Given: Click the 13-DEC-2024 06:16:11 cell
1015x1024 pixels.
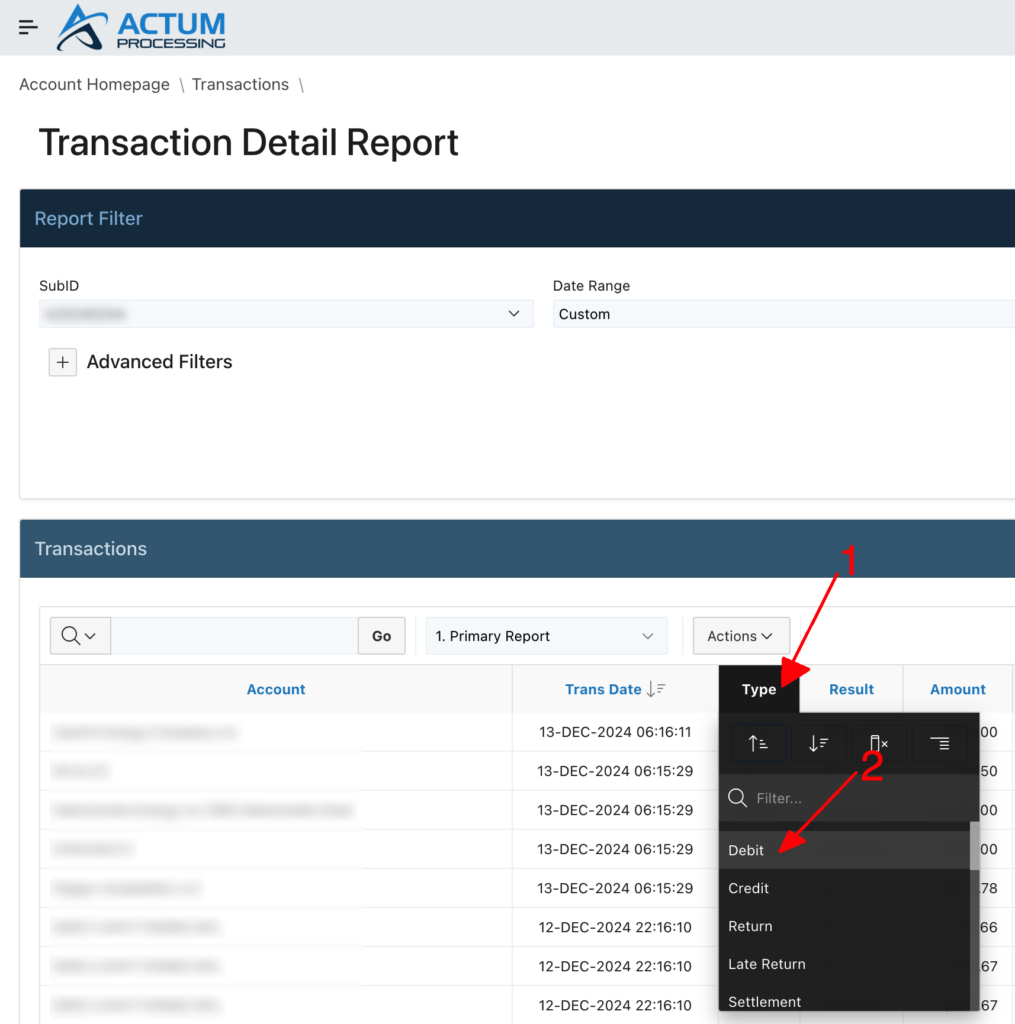Looking at the screenshot, I should coord(615,731).
